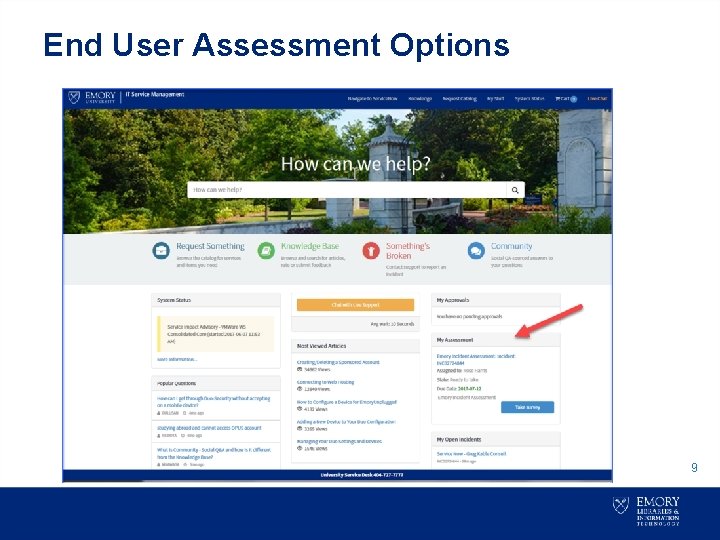Click the due date value in My Assessment
Image resolution: width=720 pixels, height=540 pixels.
[469, 388]
